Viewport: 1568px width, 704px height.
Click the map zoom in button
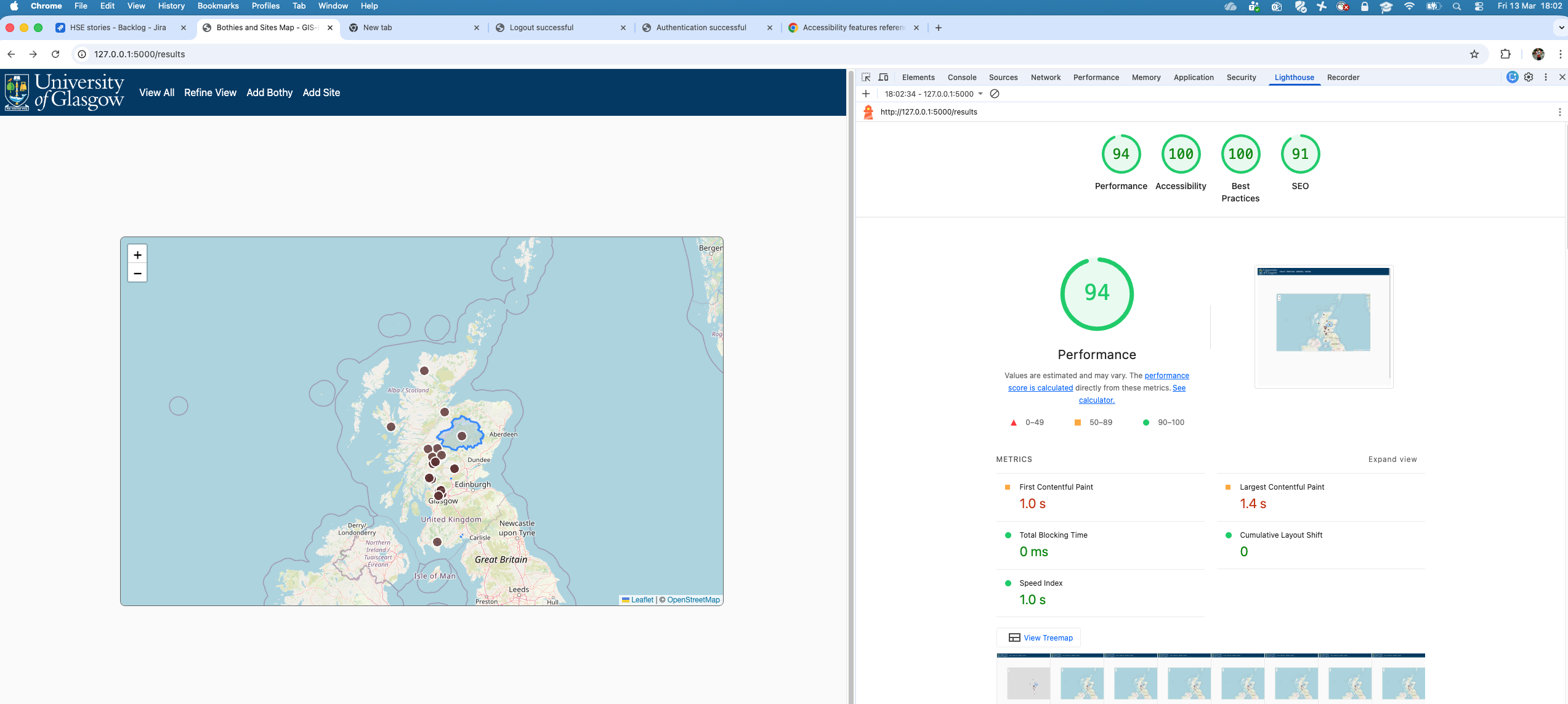137,254
